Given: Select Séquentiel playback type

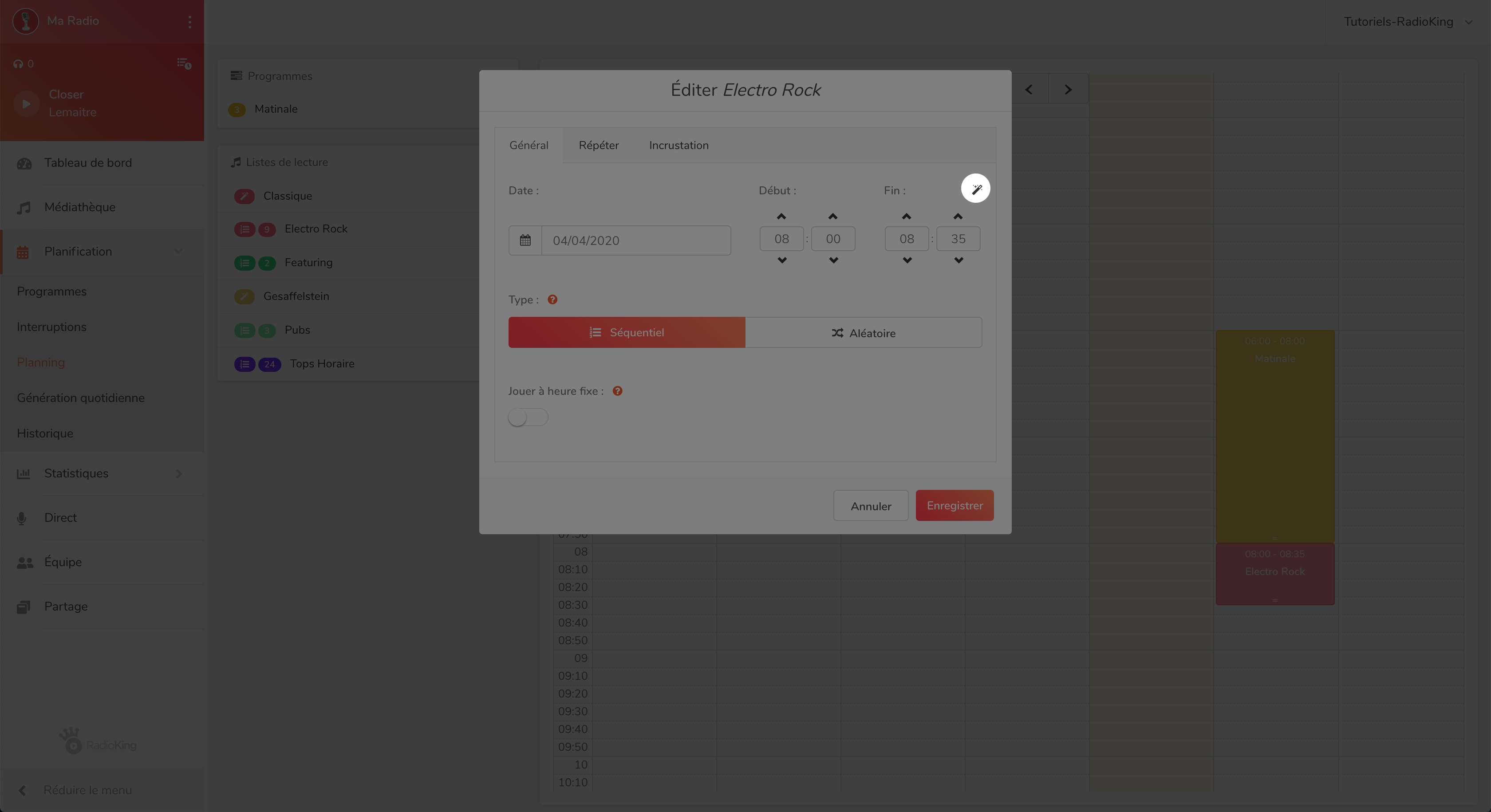Looking at the screenshot, I should point(626,333).
